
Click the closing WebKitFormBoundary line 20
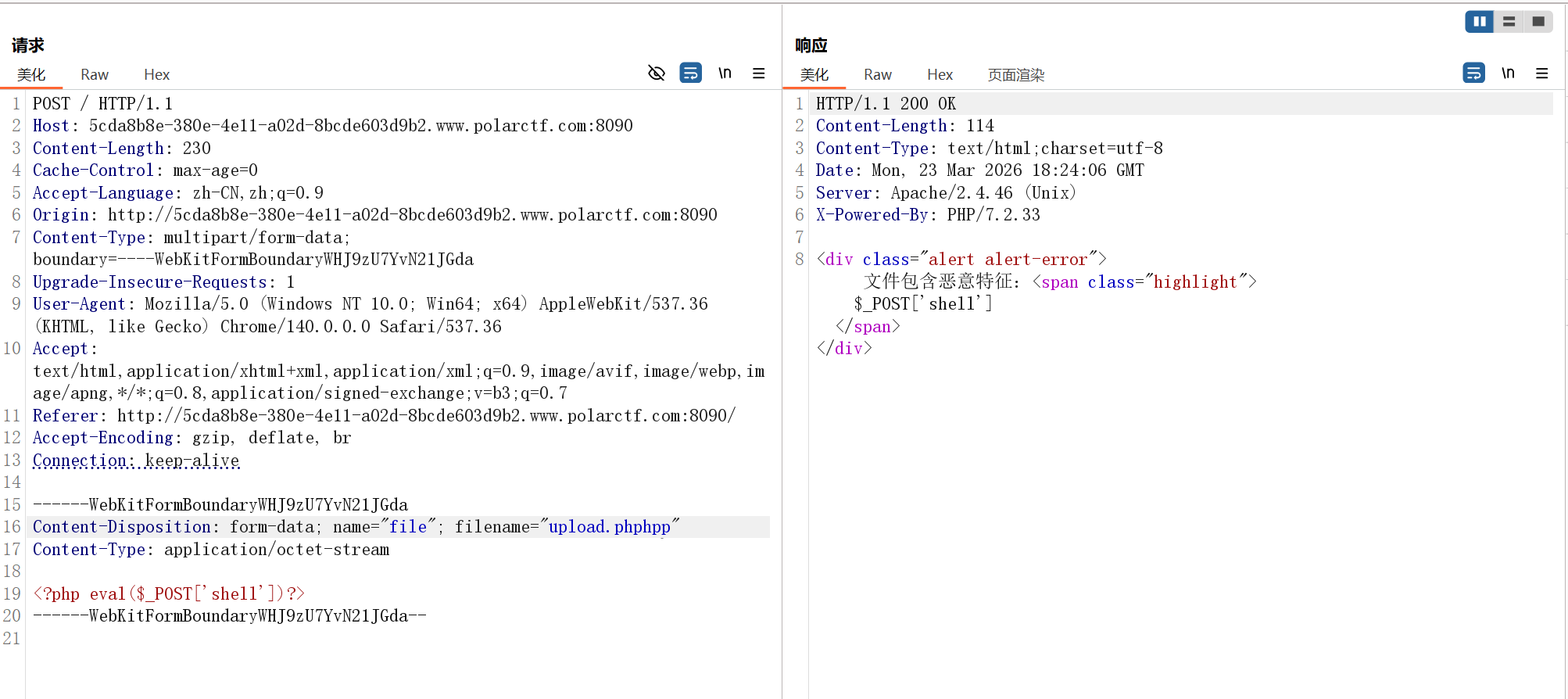(230, 616)
